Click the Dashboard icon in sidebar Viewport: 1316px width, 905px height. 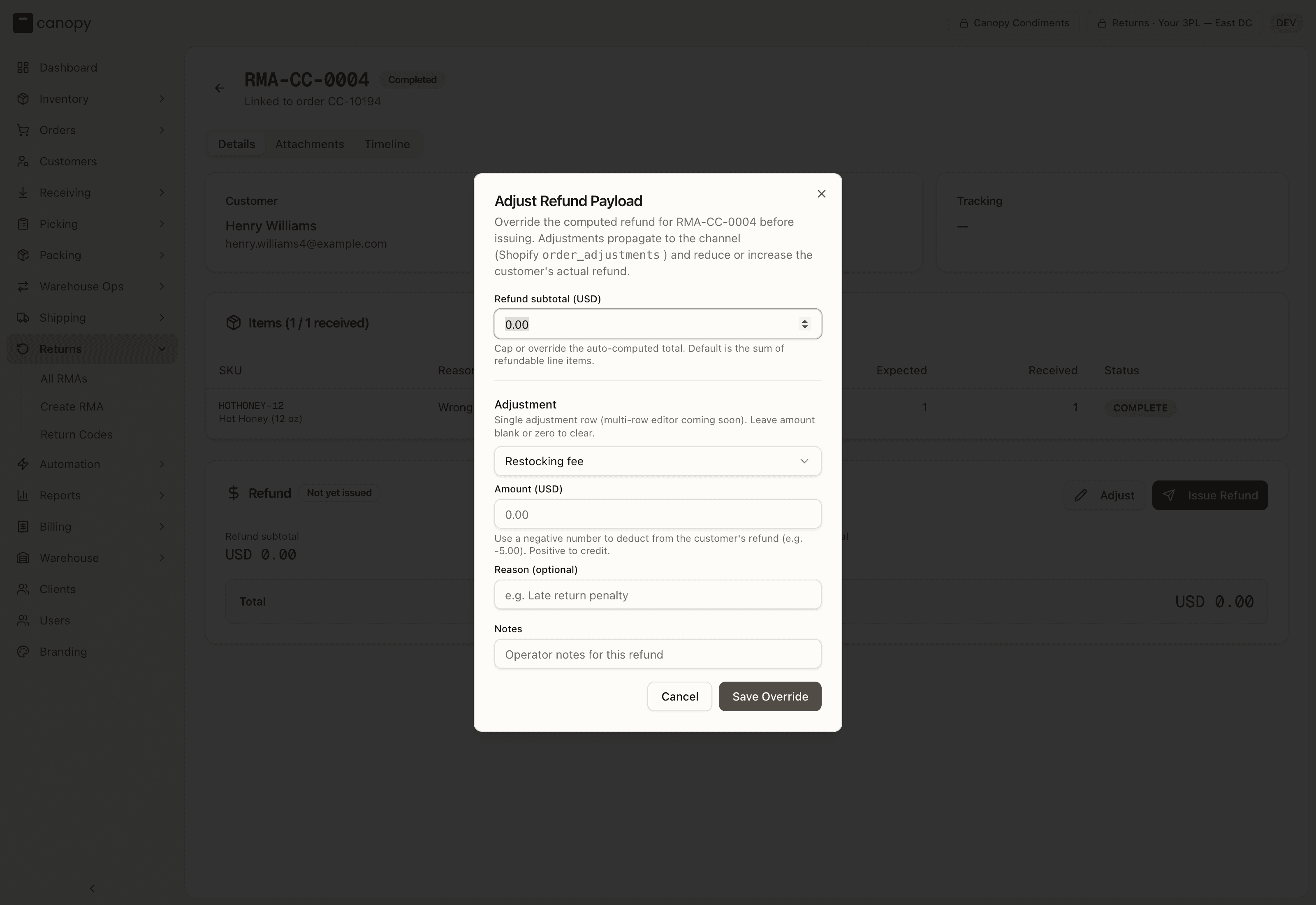coord(23,67)
